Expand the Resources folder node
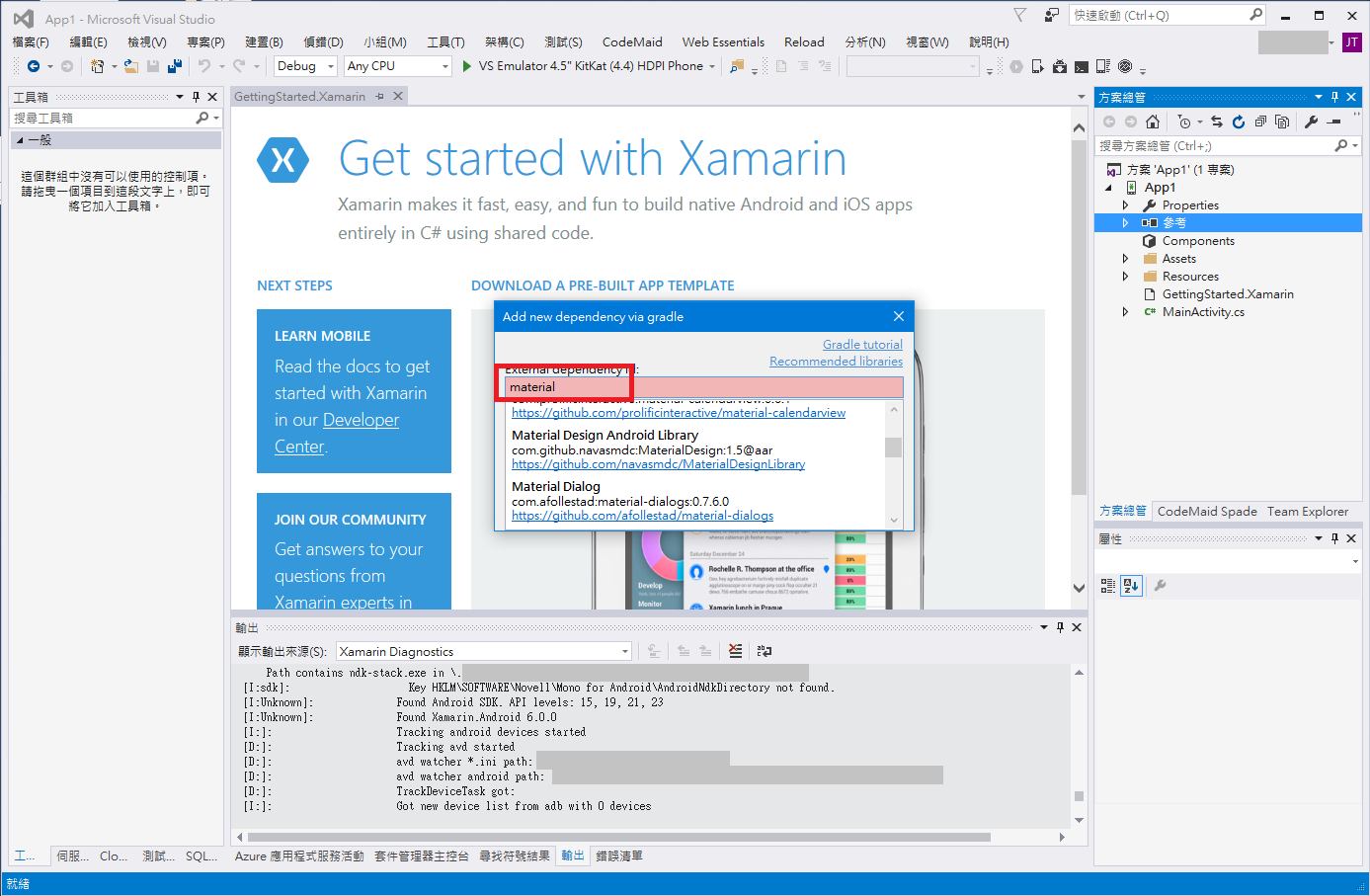Screen dimensions: 1370x896 pos(1125,277)
